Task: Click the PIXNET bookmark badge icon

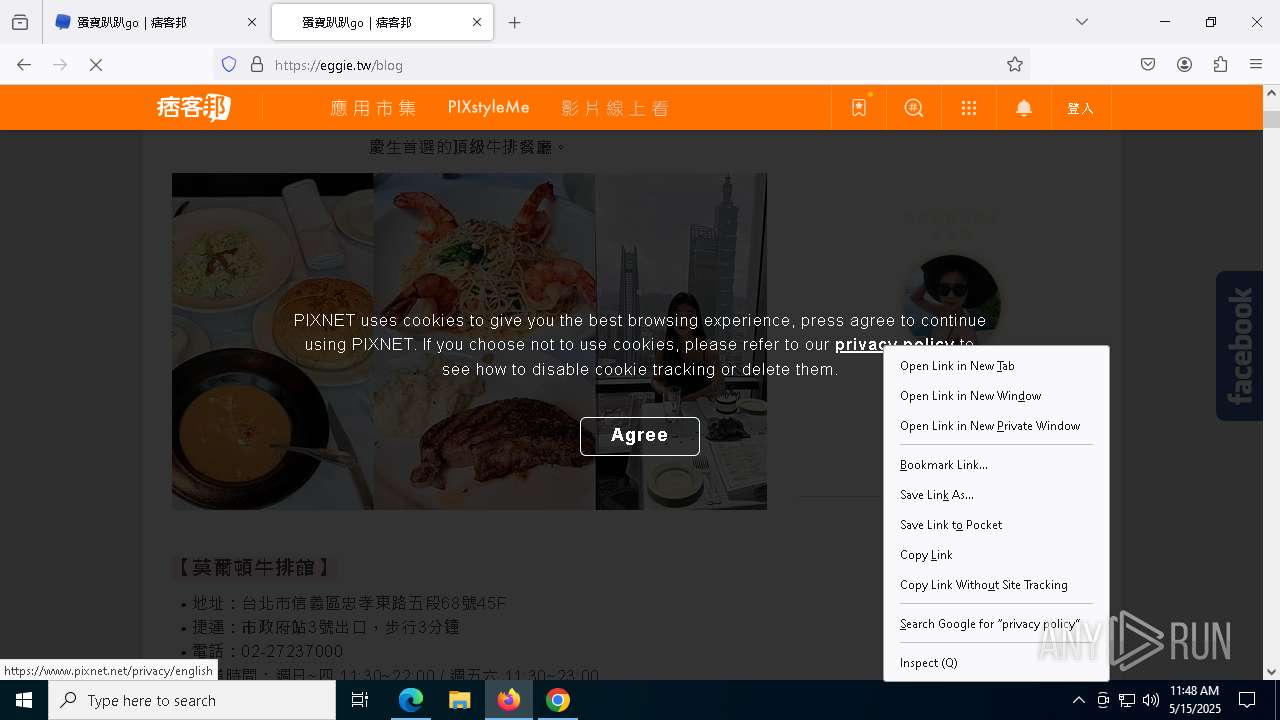Action: click(859, 107)
